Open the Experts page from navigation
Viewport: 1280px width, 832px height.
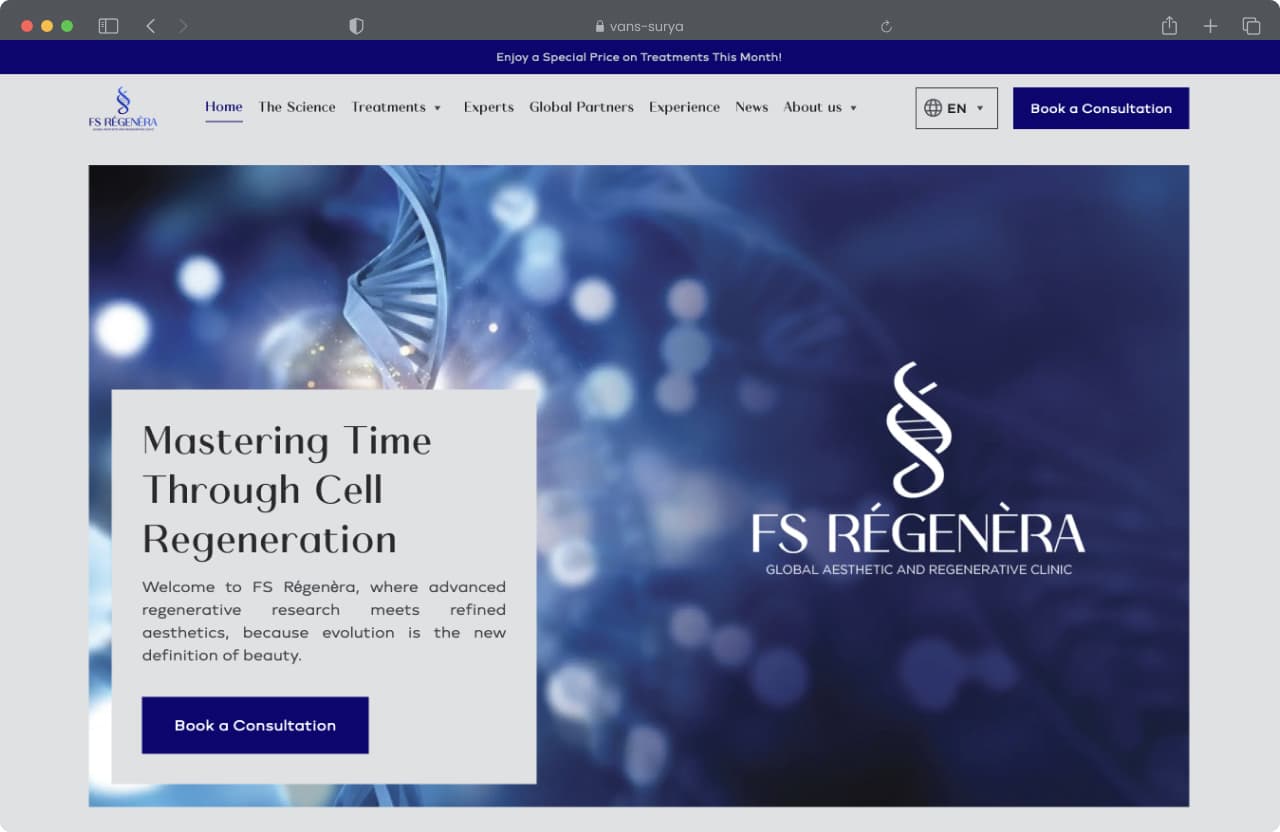pos(488,107)
